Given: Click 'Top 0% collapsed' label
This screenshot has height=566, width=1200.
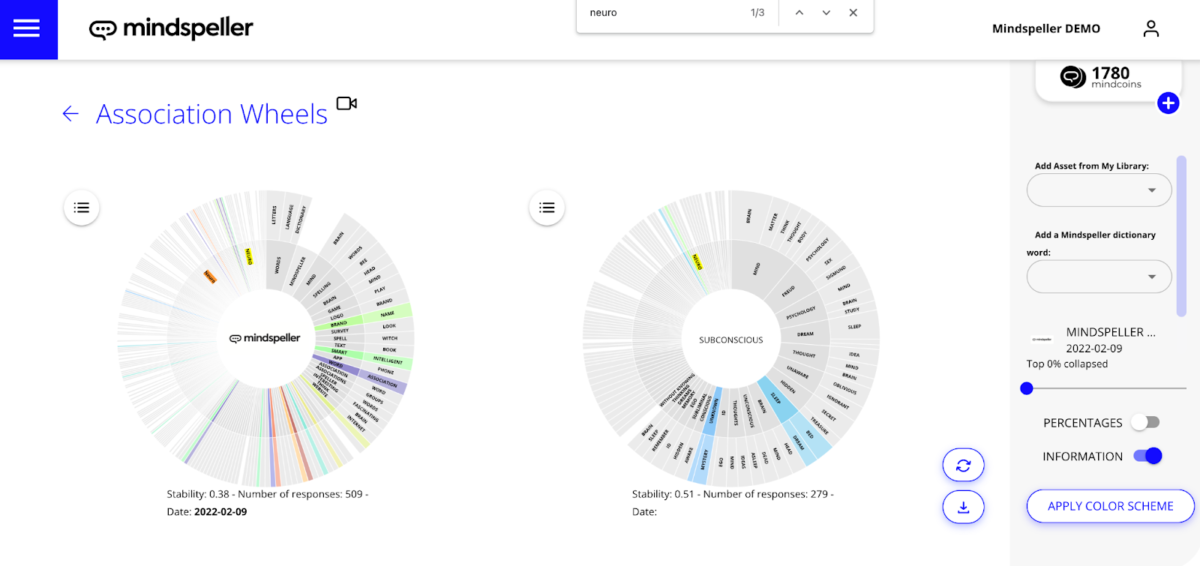Looking at the screenshot, I should tap(1067, 364).
